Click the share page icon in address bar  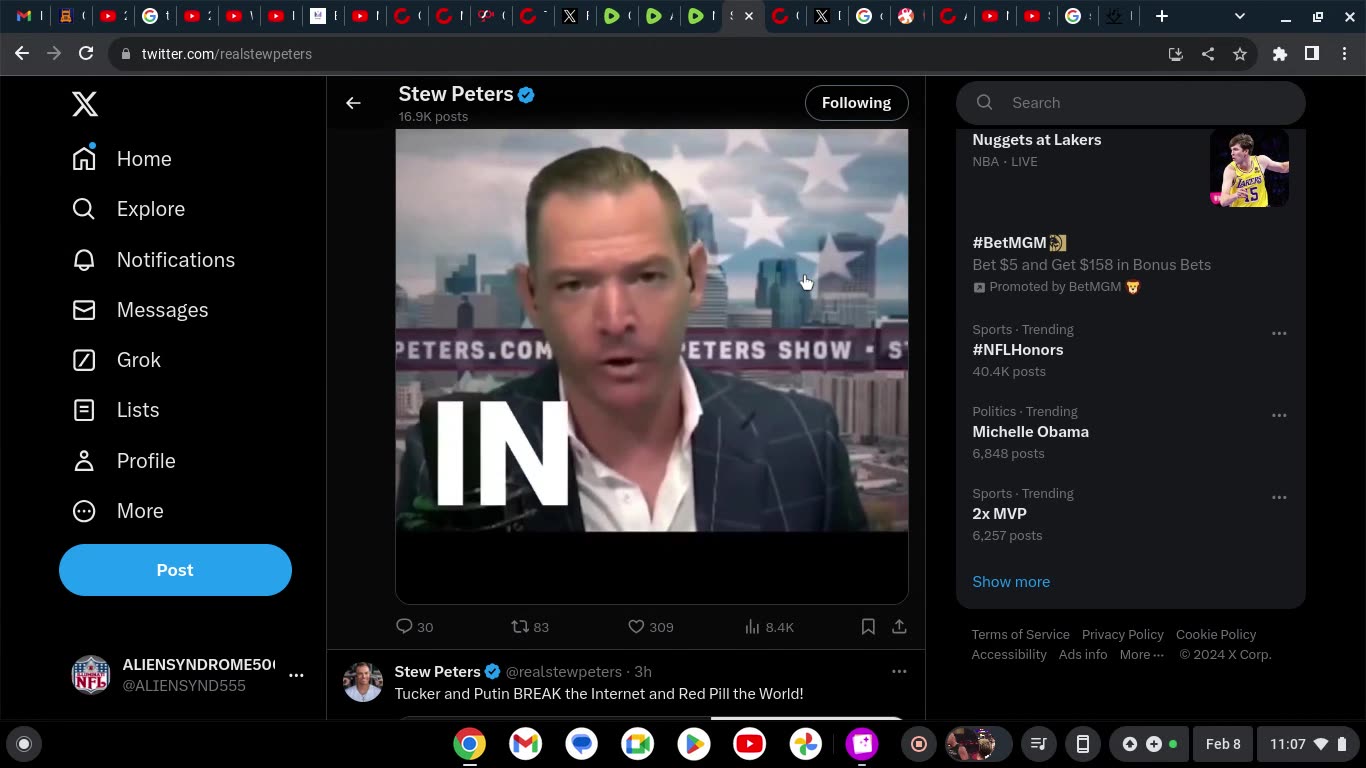point(1208,54)
